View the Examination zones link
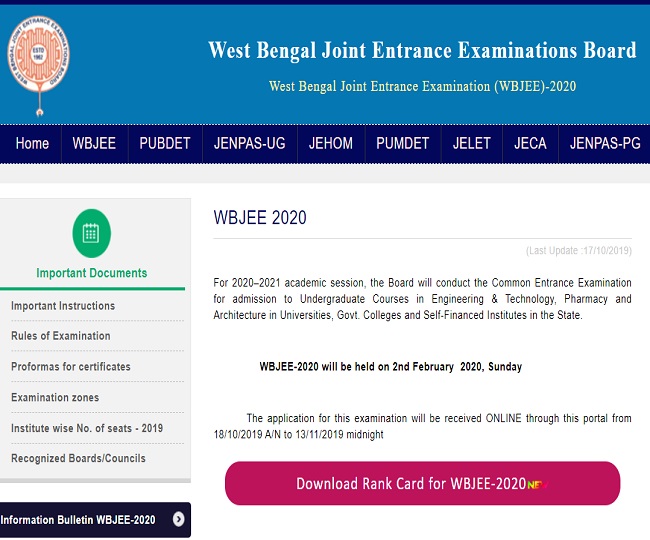650x540 pixels. coord(55,397)
